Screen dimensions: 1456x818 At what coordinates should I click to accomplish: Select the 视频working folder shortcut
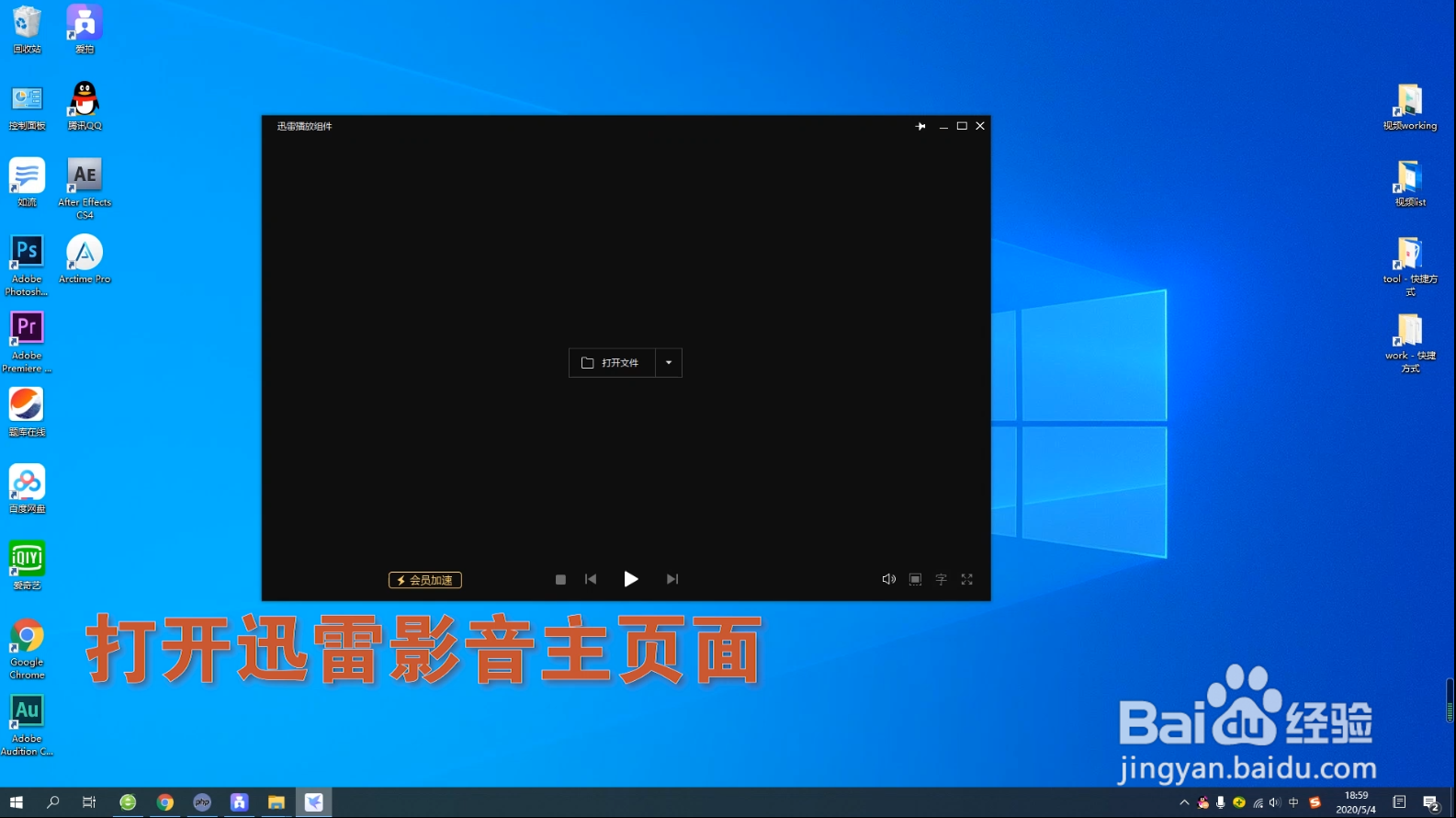1410,107
